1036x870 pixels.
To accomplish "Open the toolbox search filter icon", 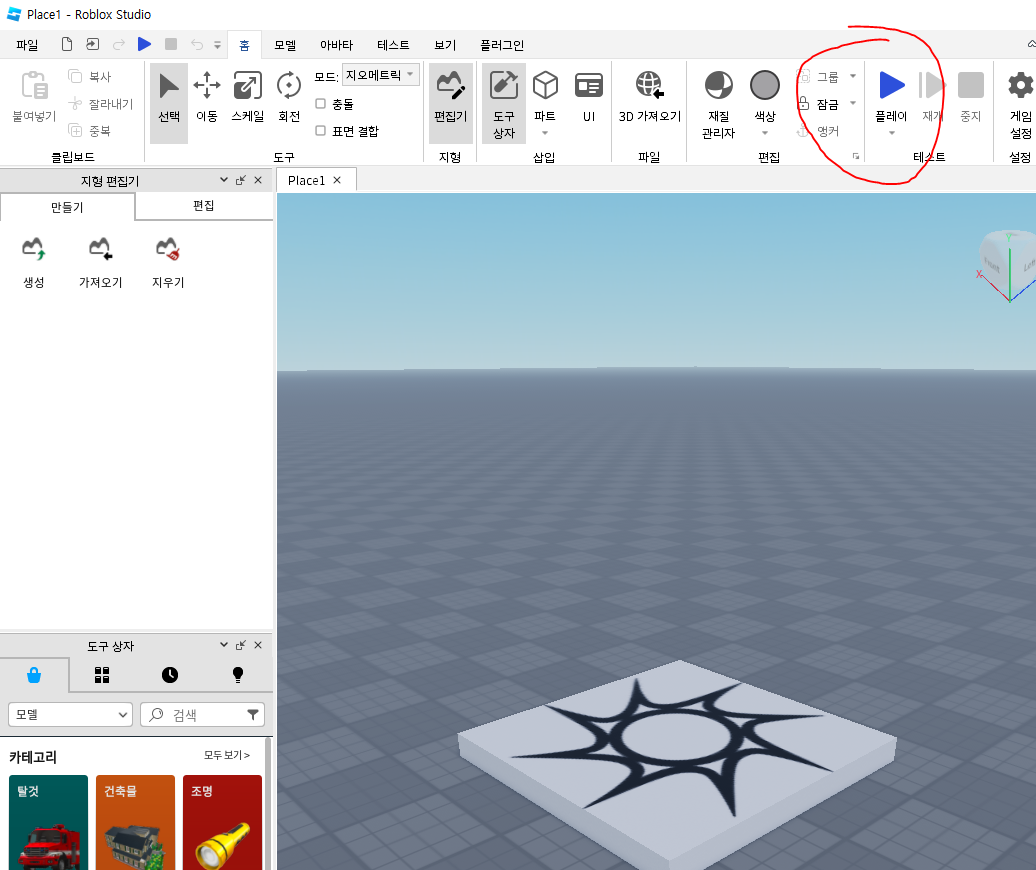I will point(253,715).
